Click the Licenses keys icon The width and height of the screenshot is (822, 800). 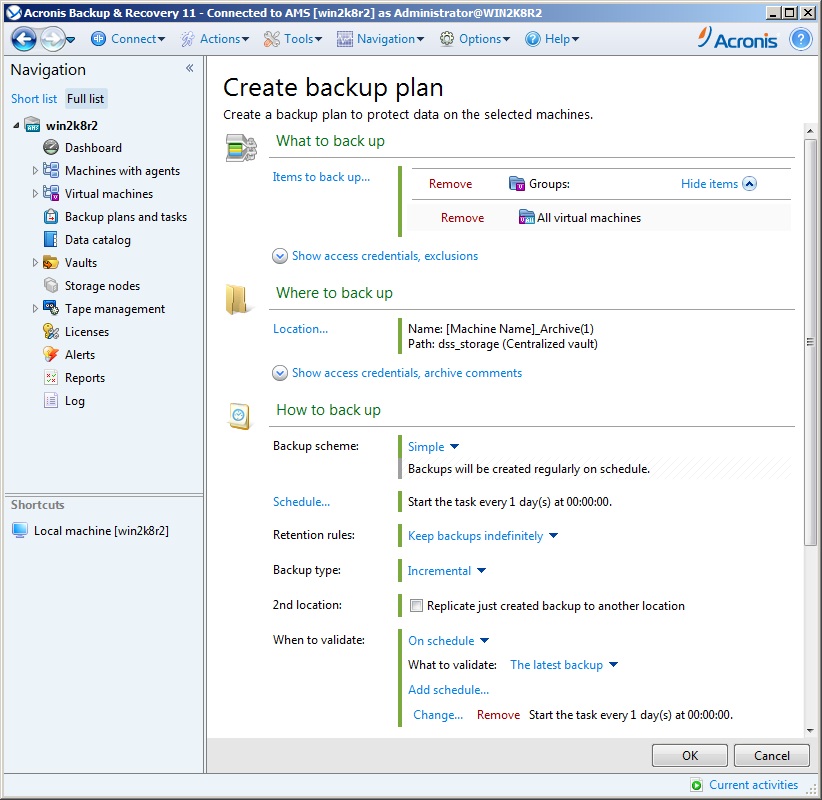click(51, 331)
